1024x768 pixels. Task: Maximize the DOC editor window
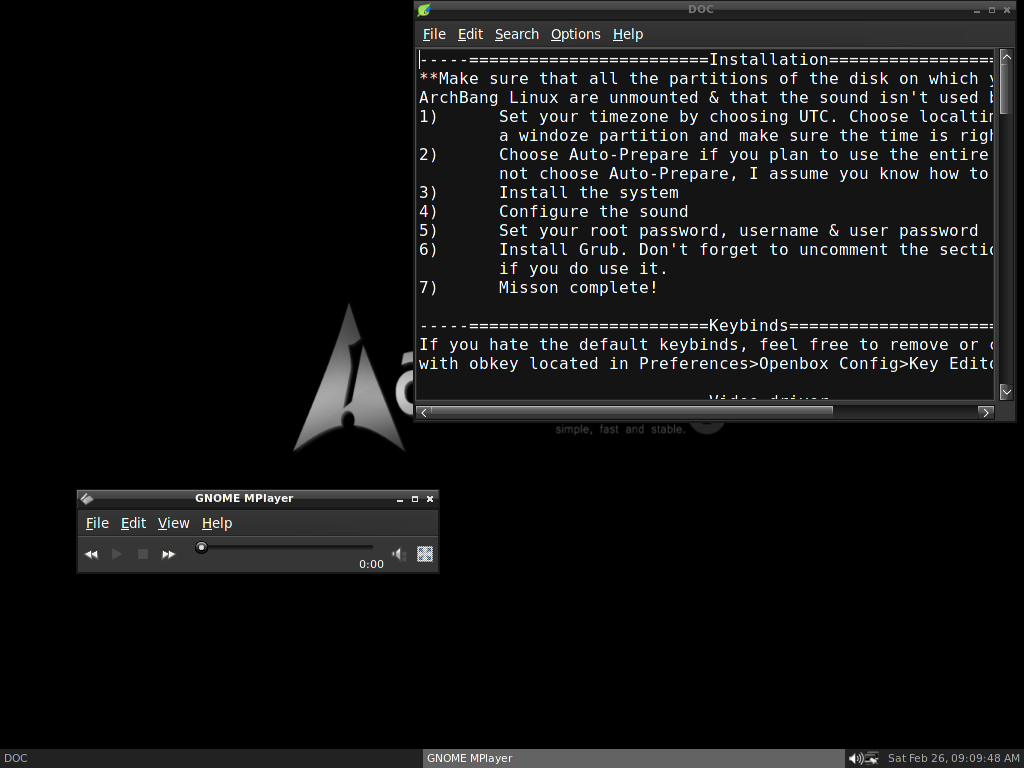[992, 10]
